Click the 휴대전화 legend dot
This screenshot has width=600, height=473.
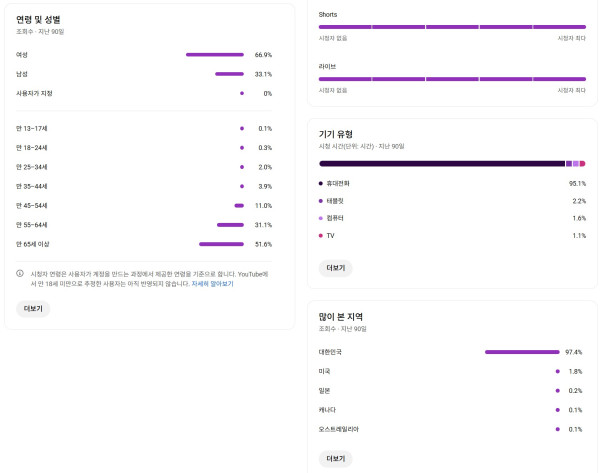tap(321, 184)
